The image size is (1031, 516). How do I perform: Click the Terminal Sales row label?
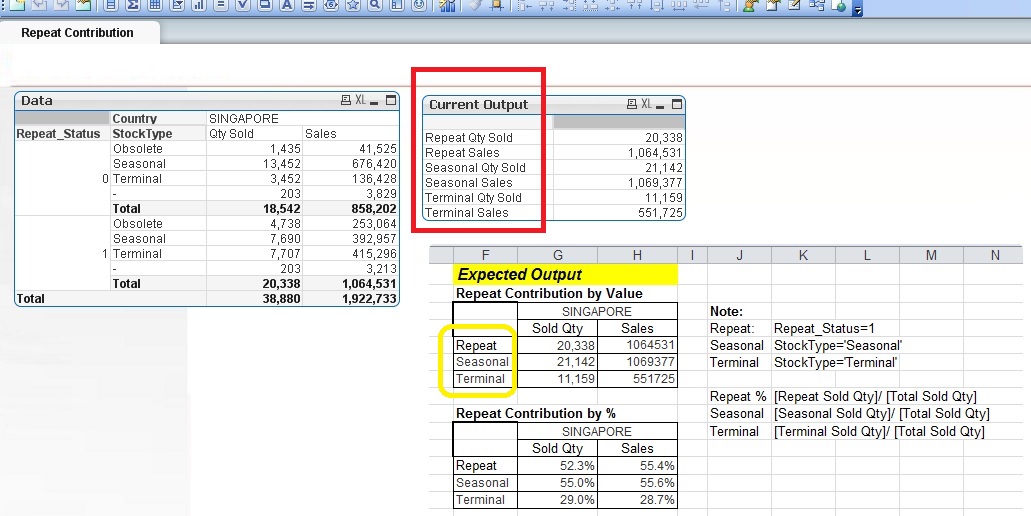[467, 213]
